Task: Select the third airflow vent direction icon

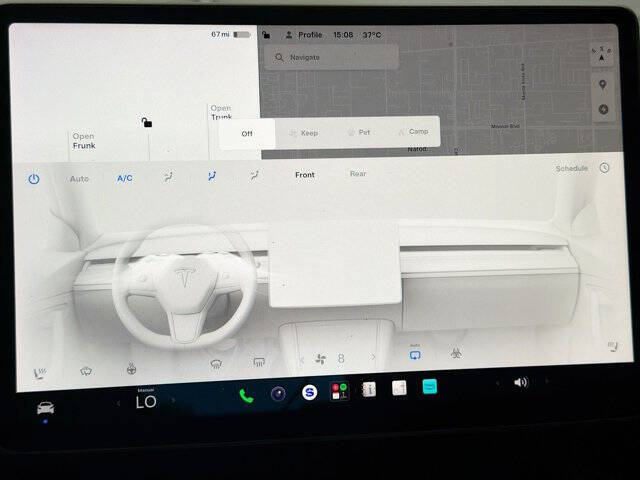Action: (x=254, y=176)
